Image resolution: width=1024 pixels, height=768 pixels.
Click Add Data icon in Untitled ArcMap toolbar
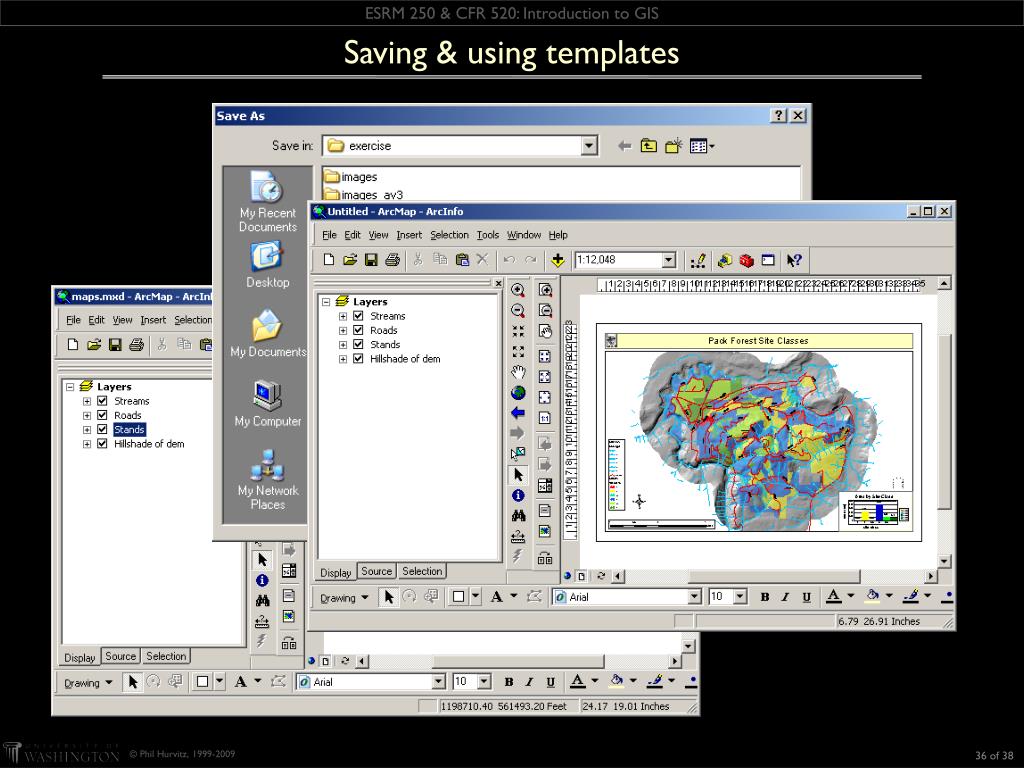click(558, 260)
